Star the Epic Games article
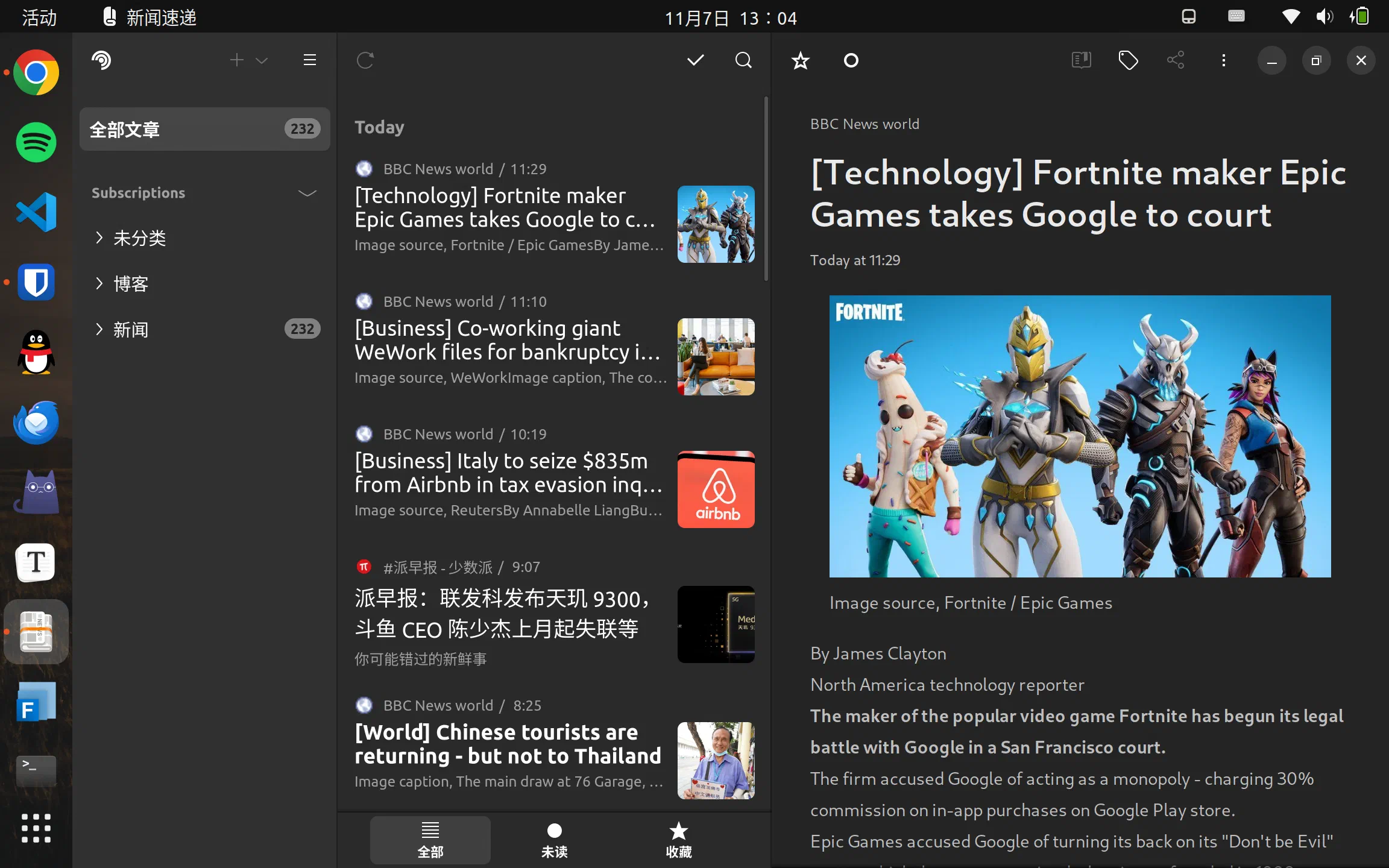The height and width of the screenshot is (868, 1389). coord(800,60)
